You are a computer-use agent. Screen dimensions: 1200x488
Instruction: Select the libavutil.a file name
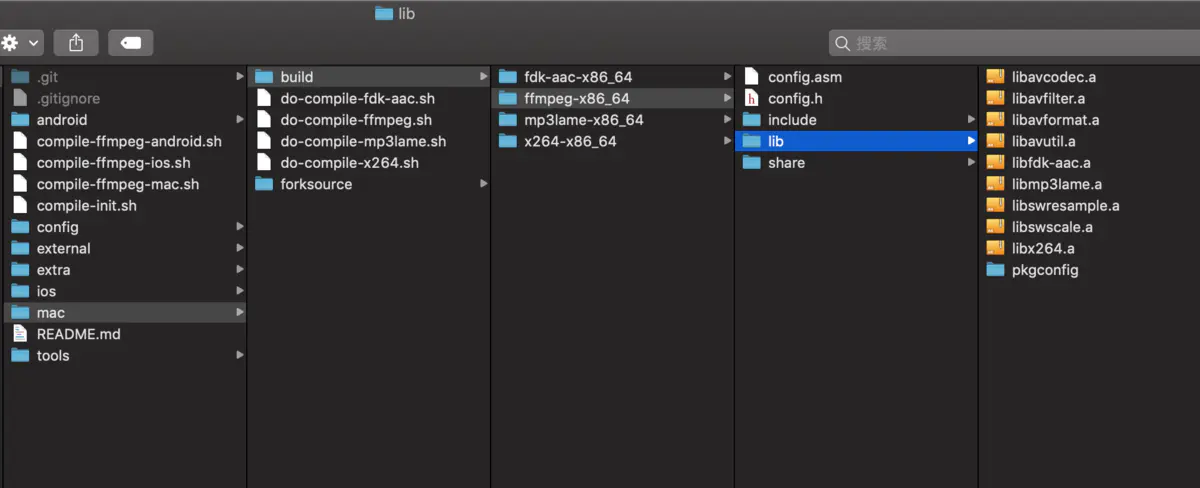click(1044, 141)
